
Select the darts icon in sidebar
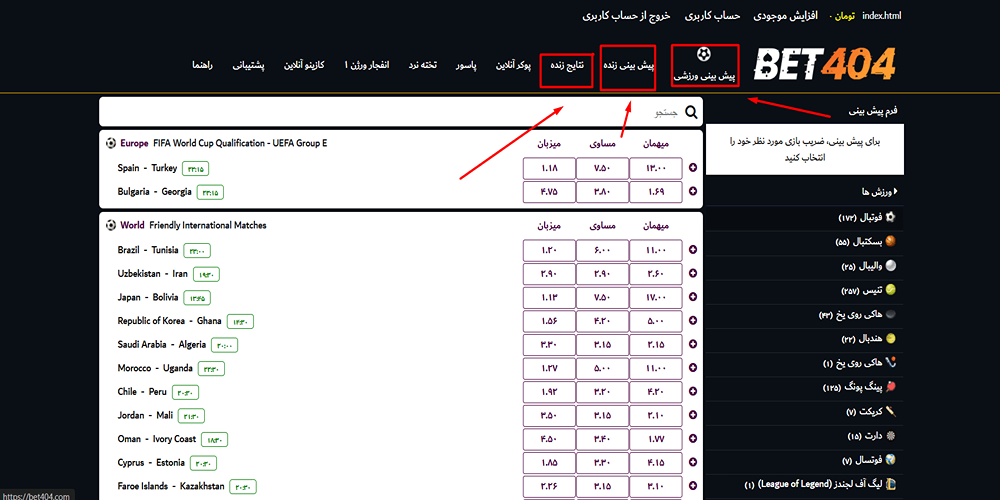pos(891,436)
